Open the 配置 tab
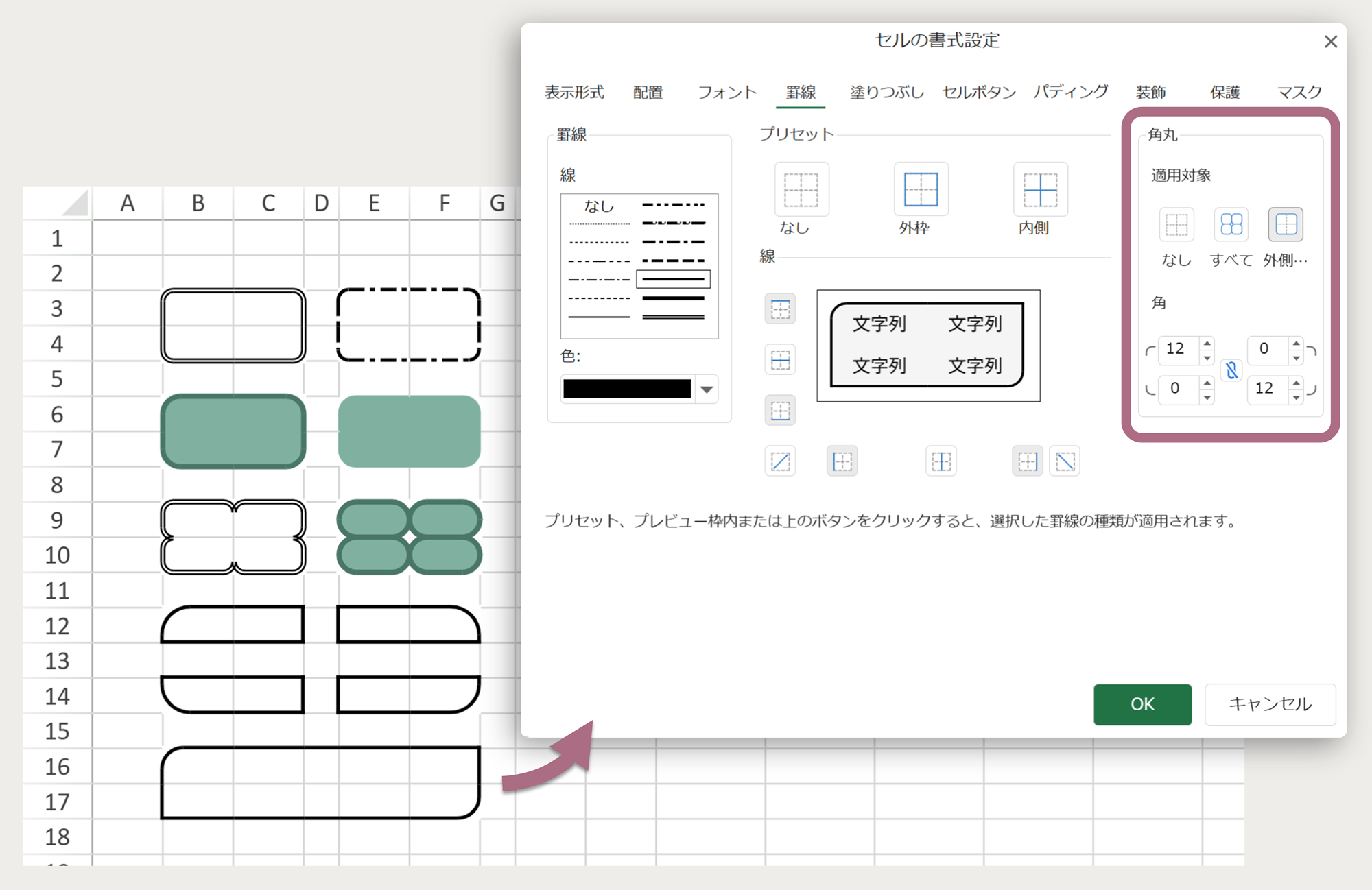Screen dimensions: 1372x890 pyautogui.click(x=648, y=92)
